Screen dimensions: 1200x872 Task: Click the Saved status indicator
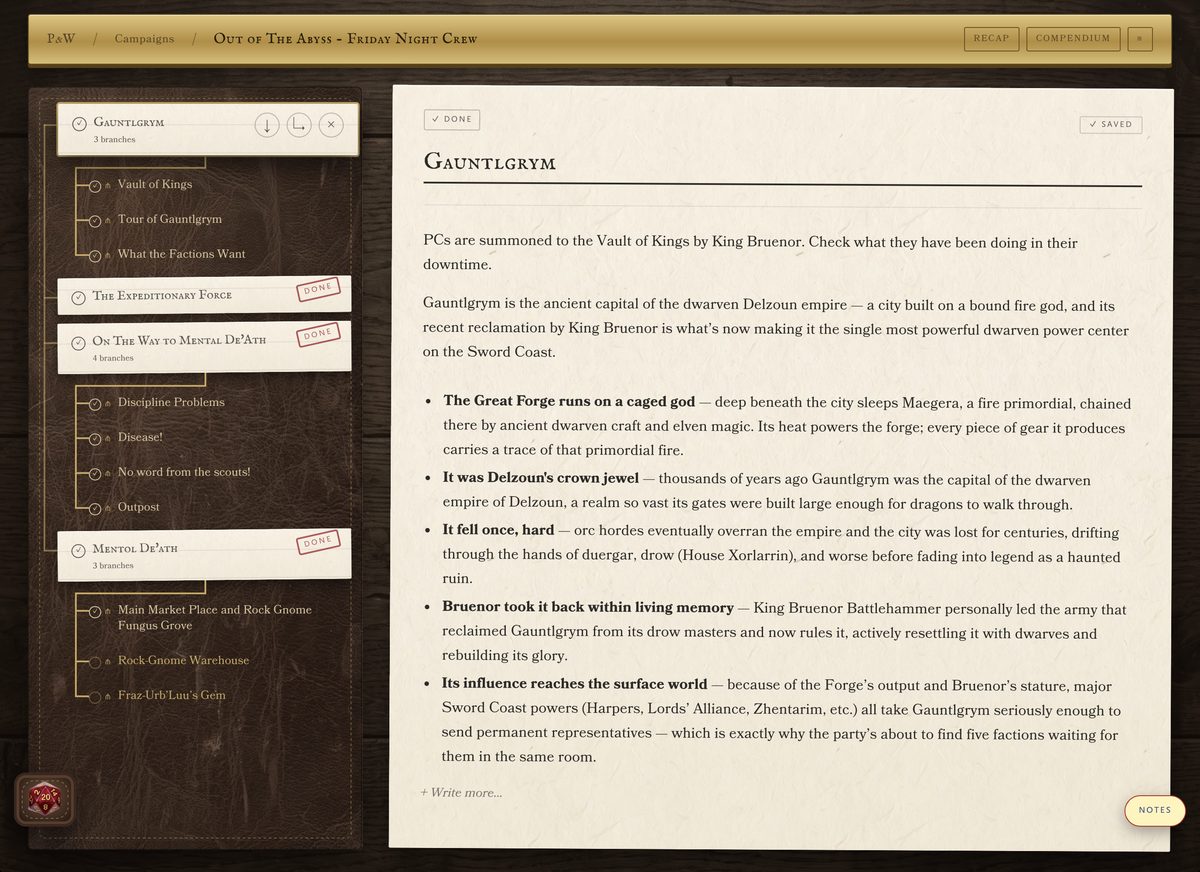tap(1111, 125)
